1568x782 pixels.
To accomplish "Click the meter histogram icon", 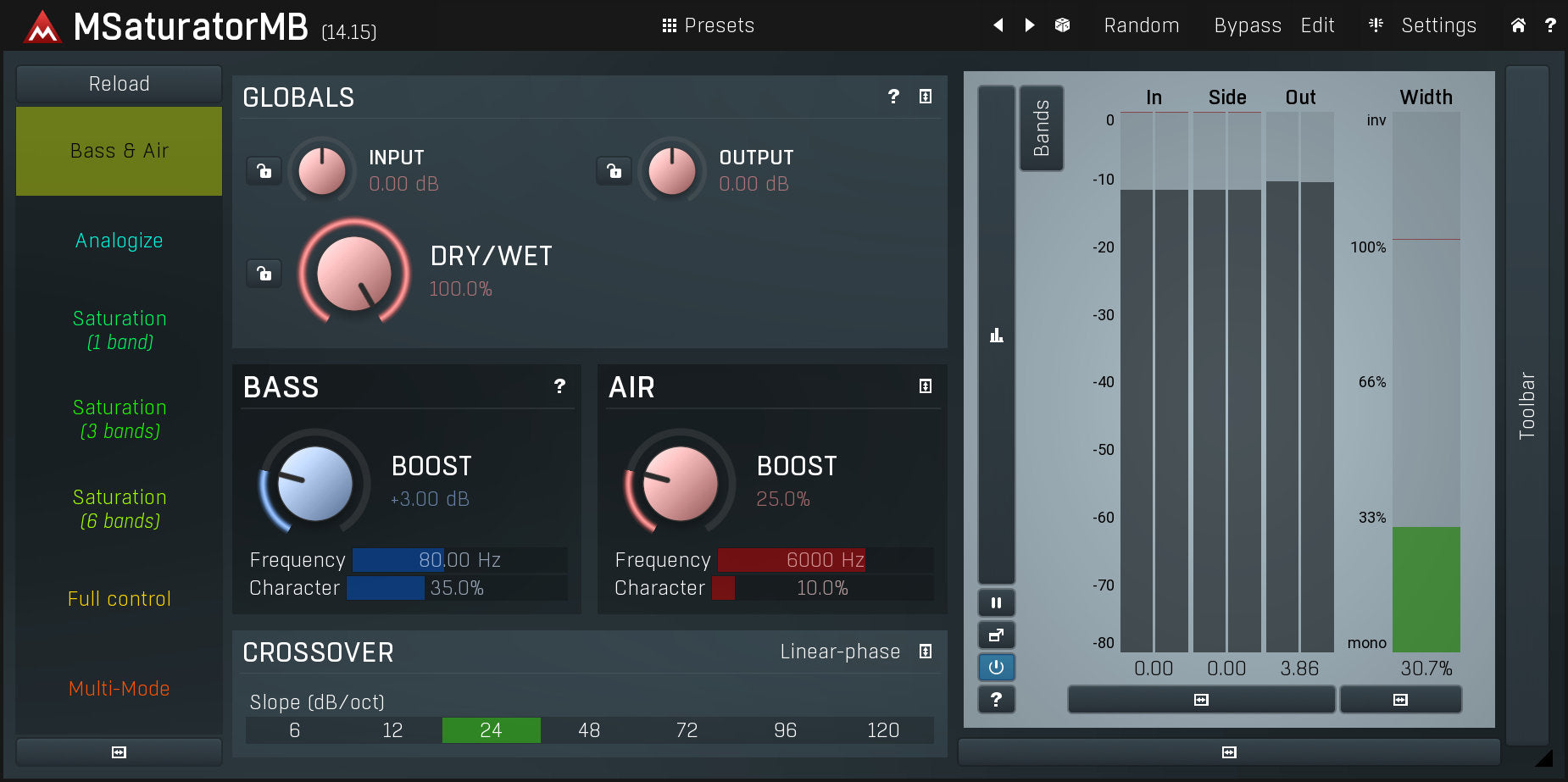I will click(x=996, y=336).
